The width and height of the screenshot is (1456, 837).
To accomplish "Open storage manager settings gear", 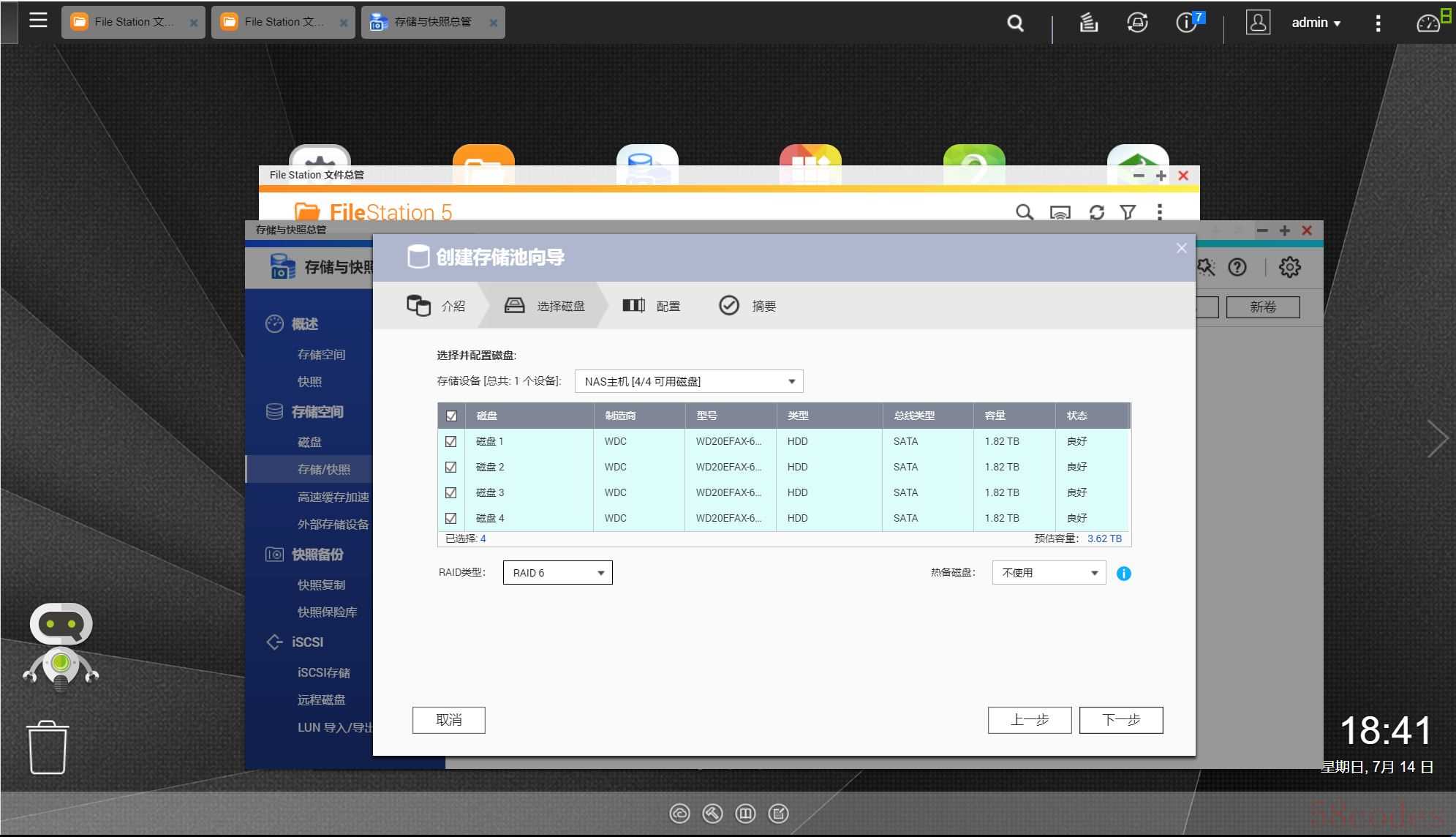I will coord(1289,267).
